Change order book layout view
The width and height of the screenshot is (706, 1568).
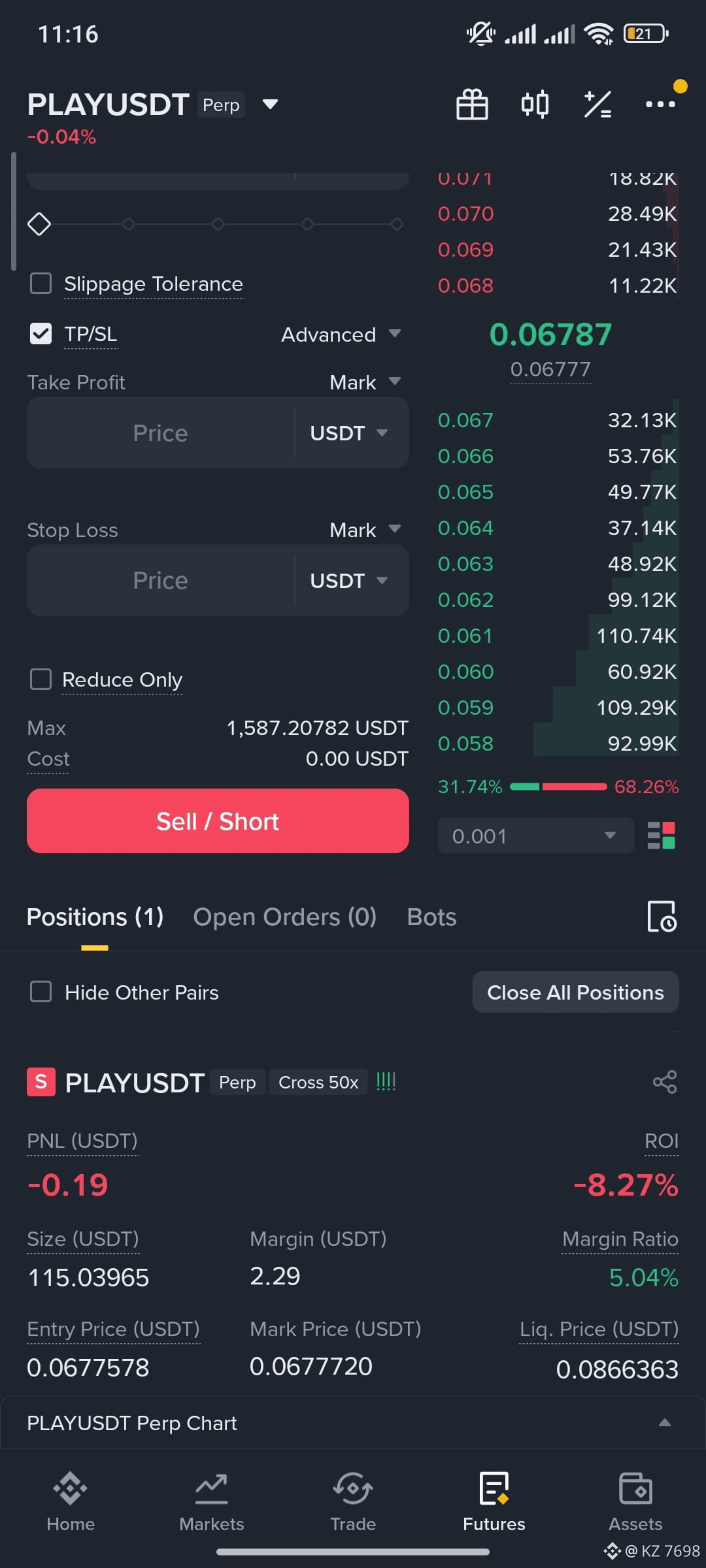pyautogui.click(x=661, y=836)
